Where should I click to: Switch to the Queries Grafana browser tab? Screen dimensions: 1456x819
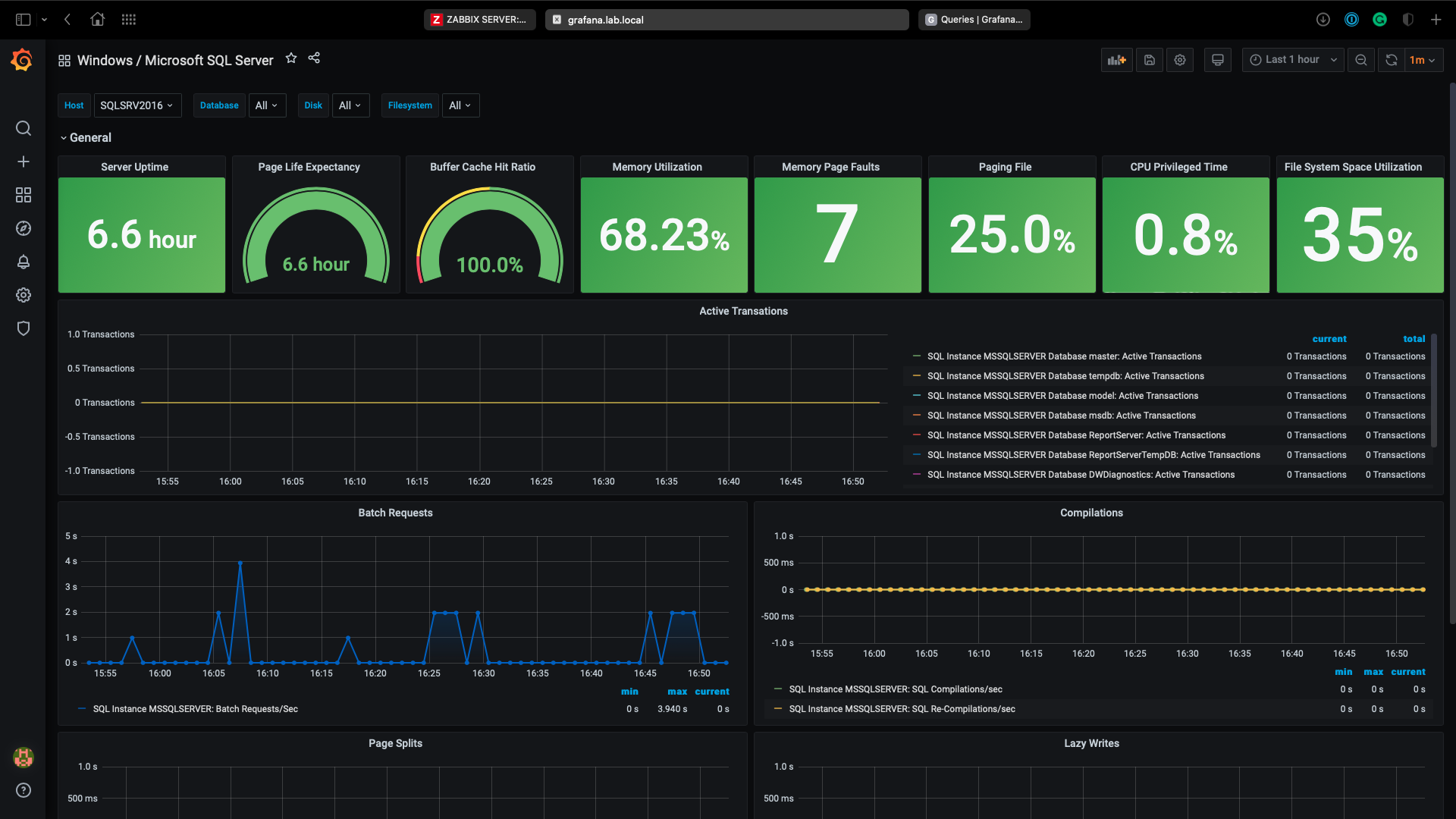(974, 20)
